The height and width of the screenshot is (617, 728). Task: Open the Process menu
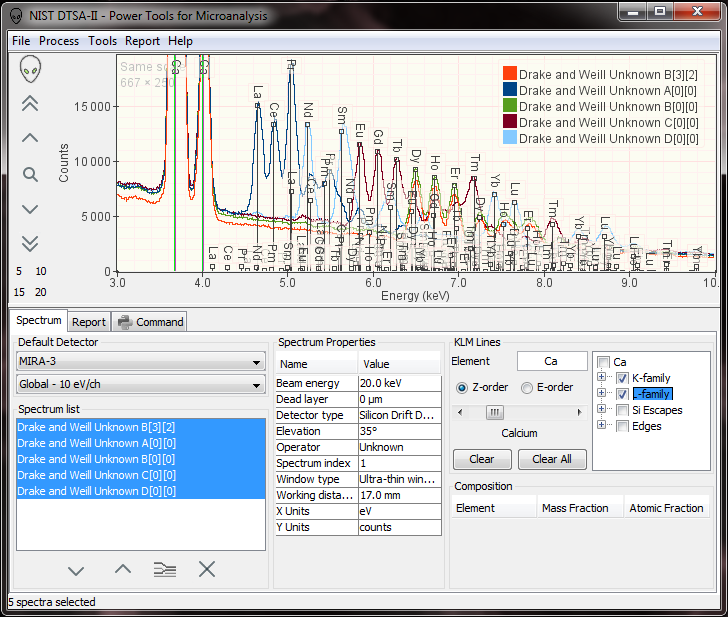tap(59, 41)
